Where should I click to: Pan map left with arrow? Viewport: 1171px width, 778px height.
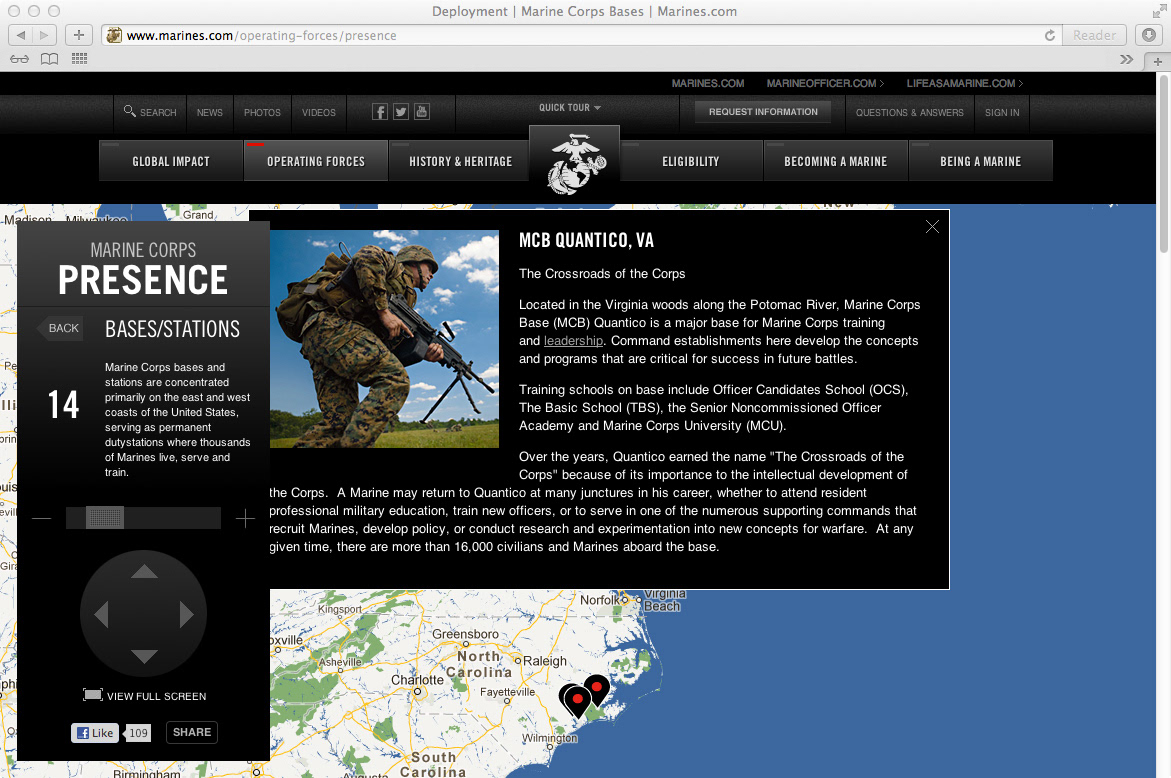point(102,614)
